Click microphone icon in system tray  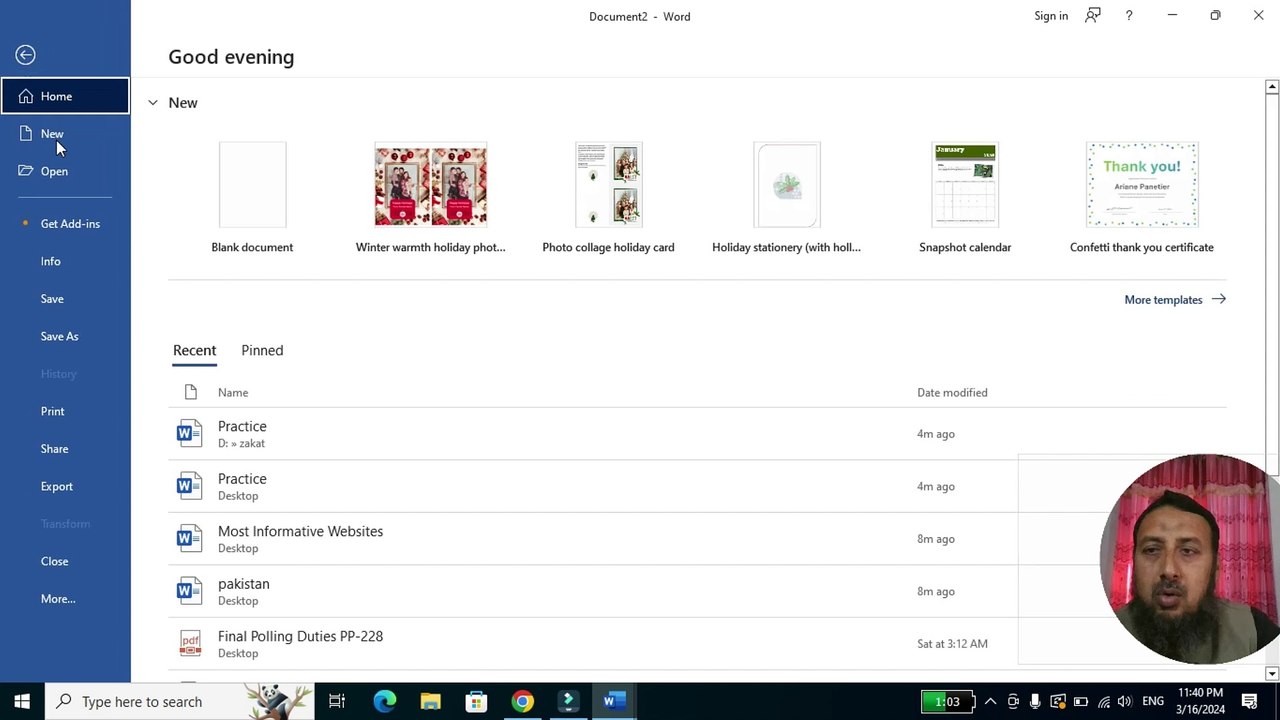click(x=1035, y=702)
